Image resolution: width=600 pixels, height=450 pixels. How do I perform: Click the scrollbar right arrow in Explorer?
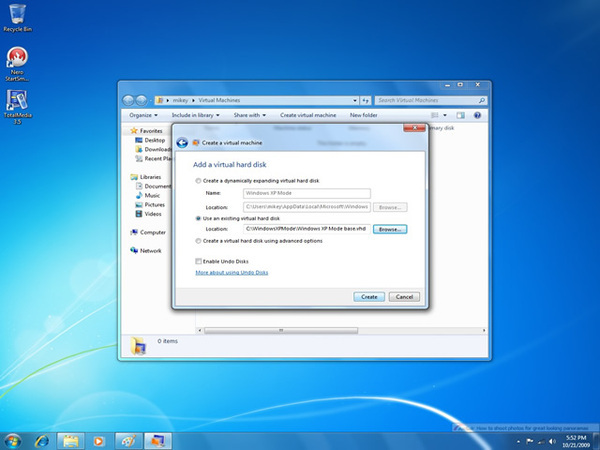point(484,330)
